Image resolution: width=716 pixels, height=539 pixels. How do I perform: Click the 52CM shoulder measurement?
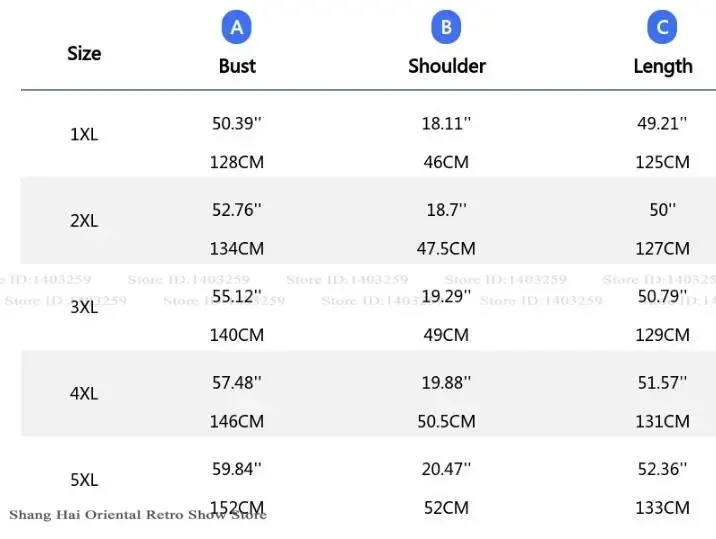(446, 508)
